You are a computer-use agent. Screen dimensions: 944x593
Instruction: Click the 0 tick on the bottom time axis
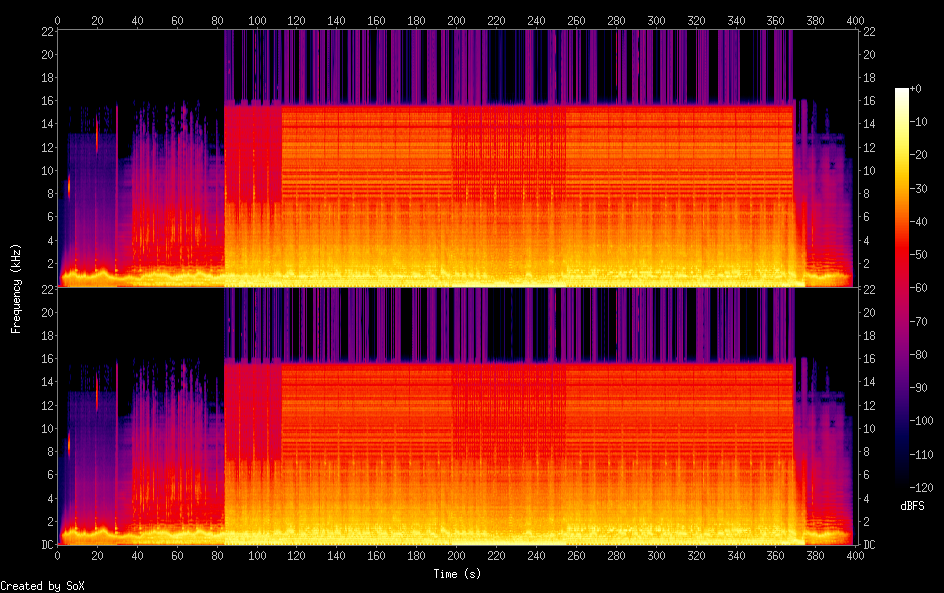pyautogui.click(x=57, y=555)
